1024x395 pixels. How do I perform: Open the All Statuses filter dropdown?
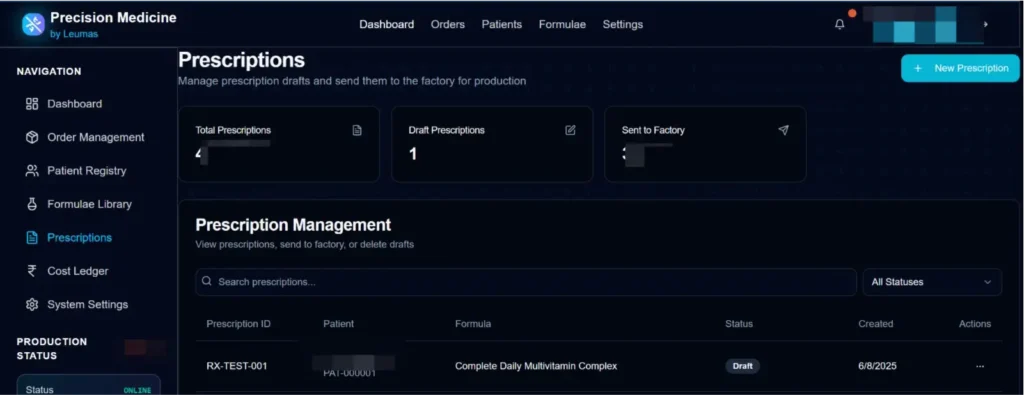pyautogui.click(x=932, y=282)
